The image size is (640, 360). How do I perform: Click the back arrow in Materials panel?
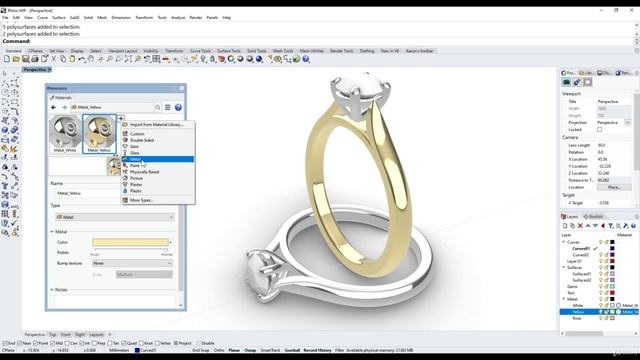point(53,107)
